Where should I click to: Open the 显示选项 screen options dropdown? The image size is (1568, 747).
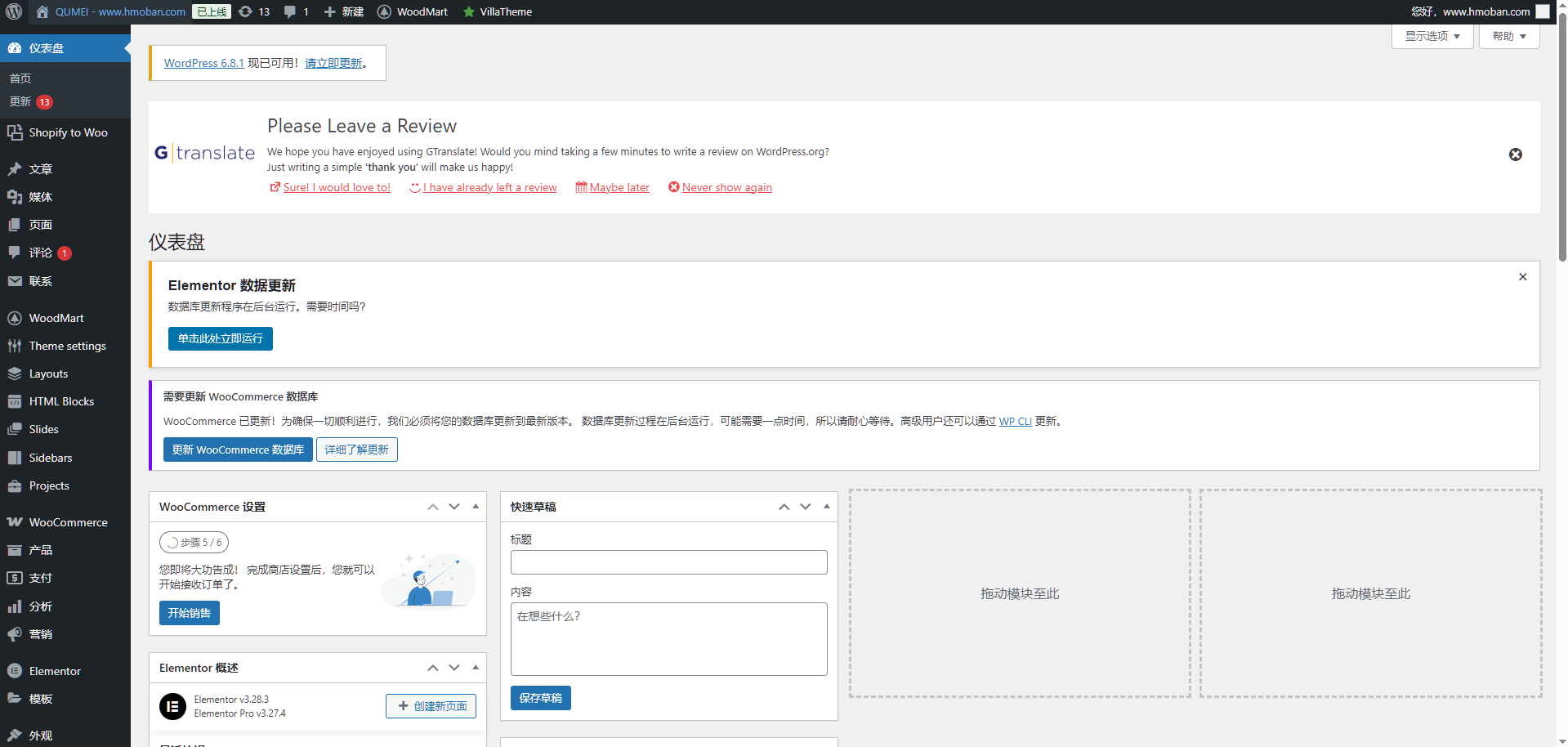click(x=1432, y=36)
